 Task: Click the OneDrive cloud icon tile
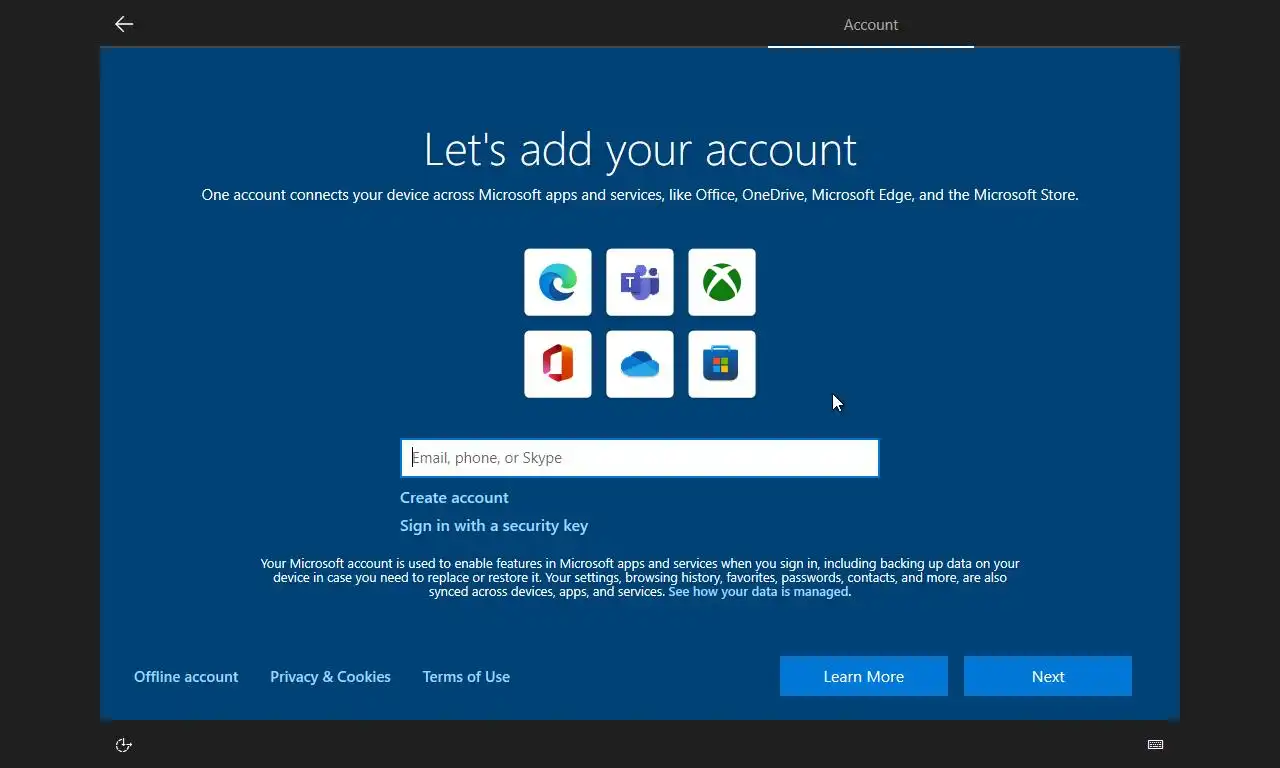coord(640,364)
